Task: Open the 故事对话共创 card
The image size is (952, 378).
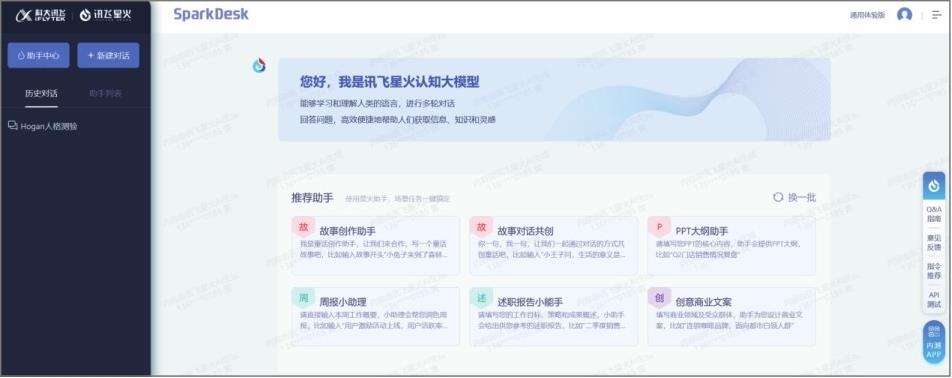Action: click(x=554, y=246)
